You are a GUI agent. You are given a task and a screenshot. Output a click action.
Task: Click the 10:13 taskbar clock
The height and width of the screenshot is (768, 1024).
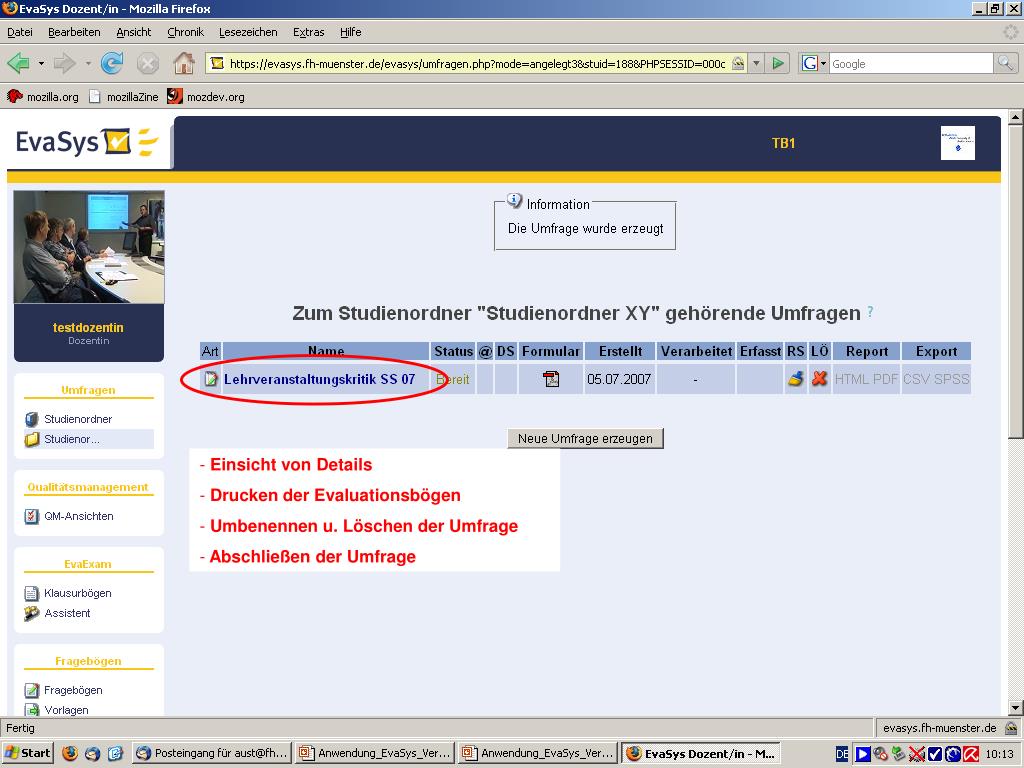point(999,754)
